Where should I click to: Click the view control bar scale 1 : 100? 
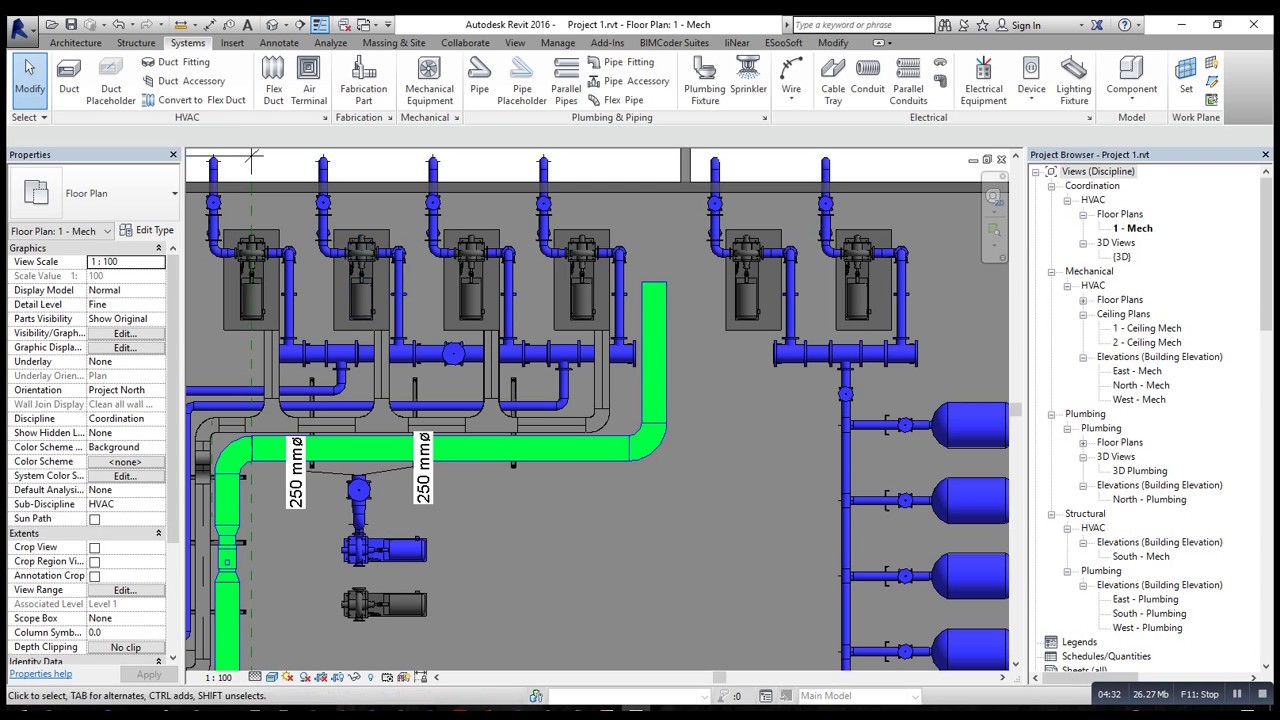[218, 678]
